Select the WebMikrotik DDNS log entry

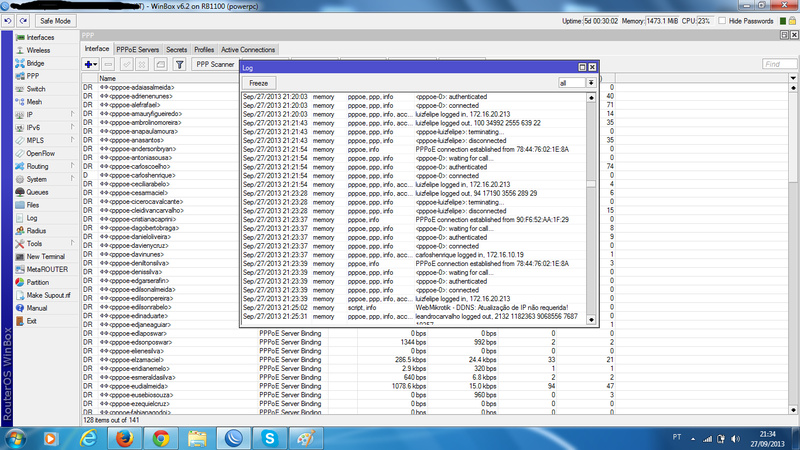(414, 308)
